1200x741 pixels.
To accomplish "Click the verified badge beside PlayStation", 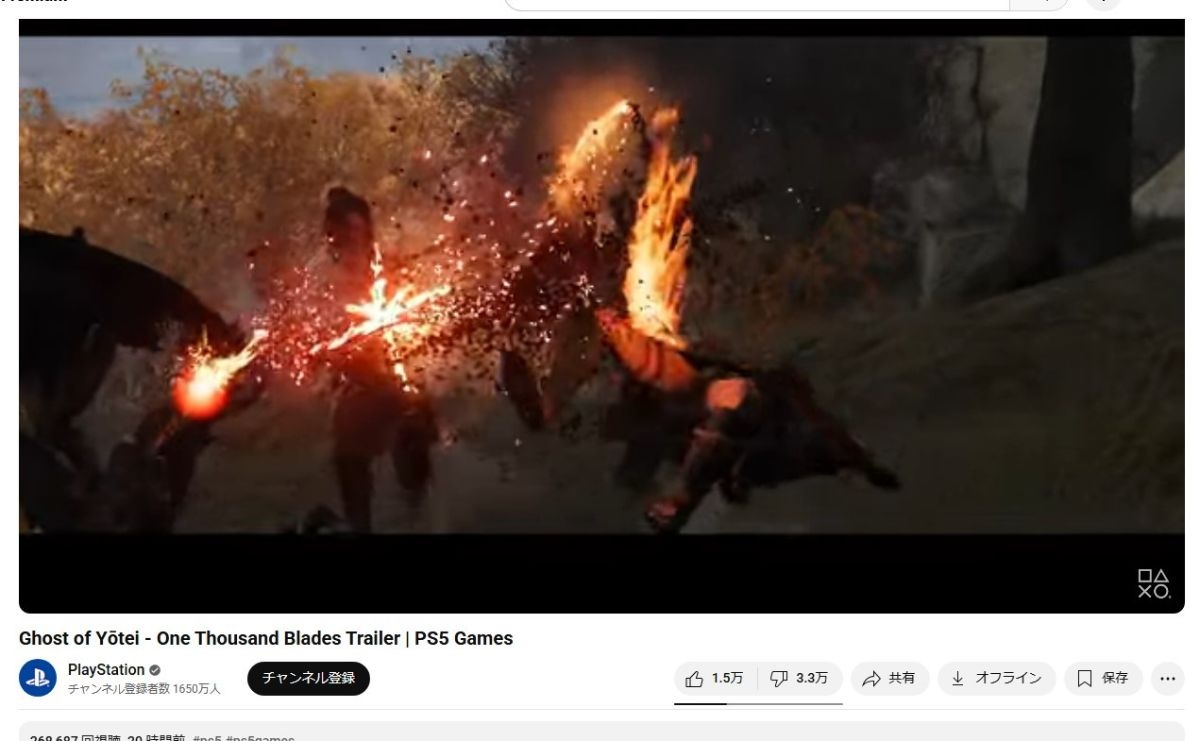I will click(155, 670).
